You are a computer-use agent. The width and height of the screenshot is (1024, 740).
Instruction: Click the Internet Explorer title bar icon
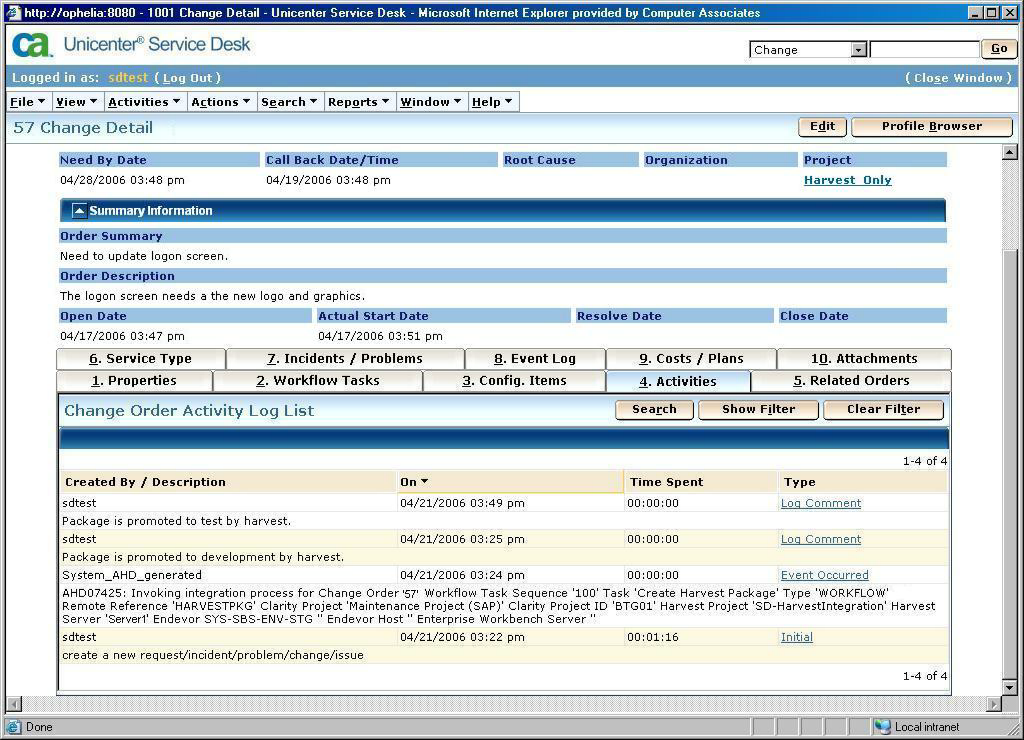(12, 13)
